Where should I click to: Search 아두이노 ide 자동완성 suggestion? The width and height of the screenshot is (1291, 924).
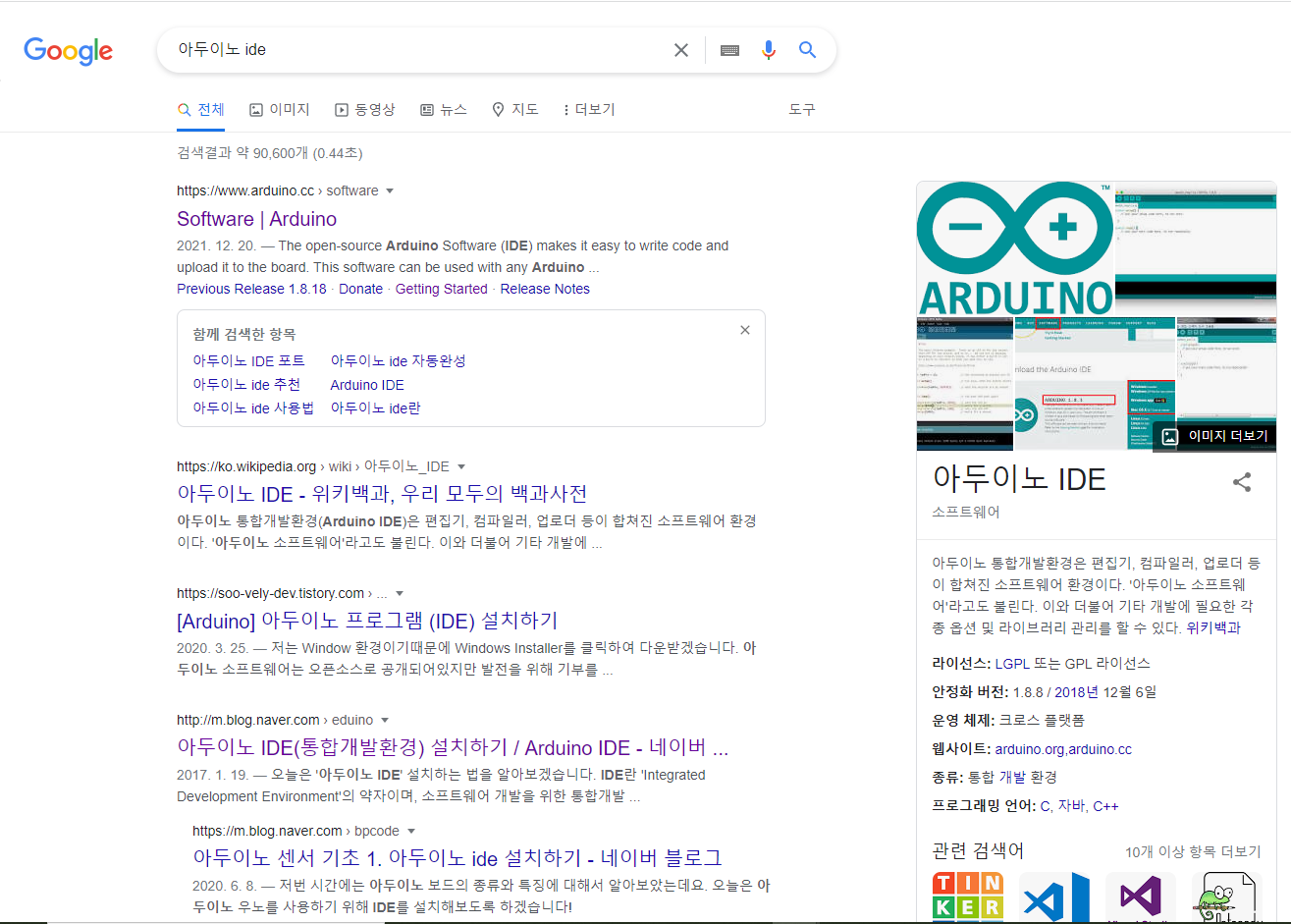point(399,361)
